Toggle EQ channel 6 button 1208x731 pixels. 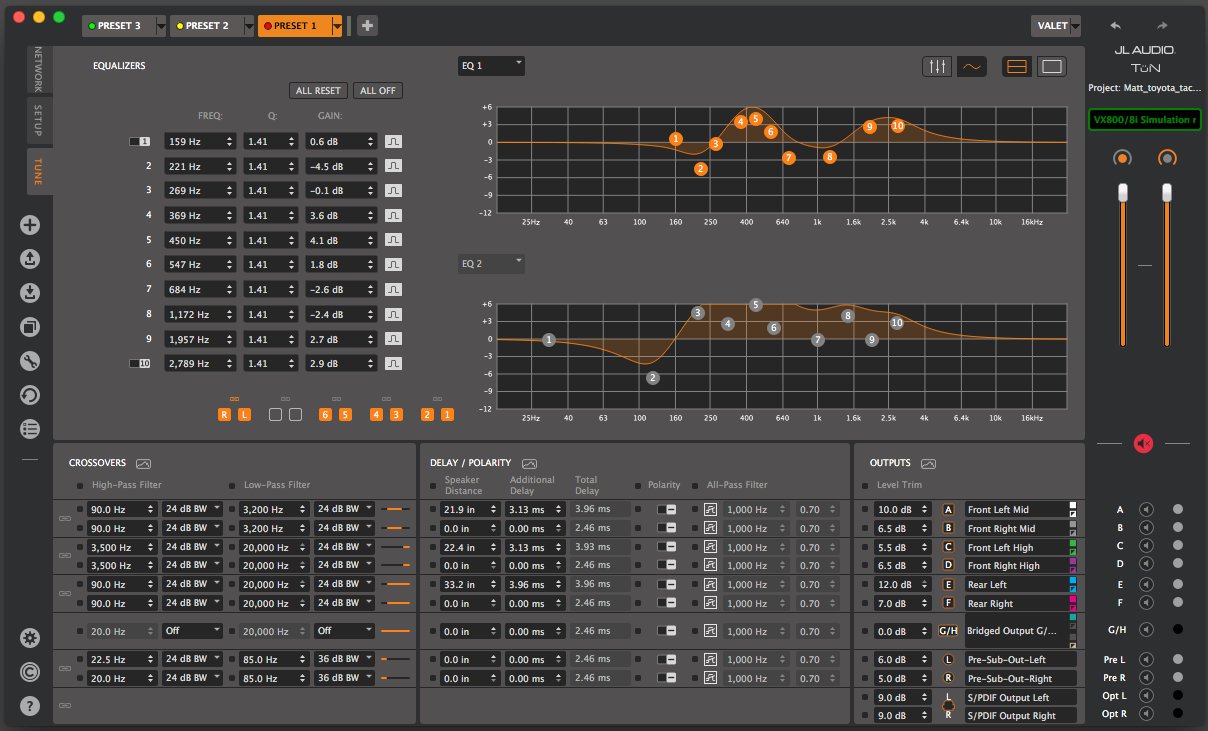coord(325,414)
